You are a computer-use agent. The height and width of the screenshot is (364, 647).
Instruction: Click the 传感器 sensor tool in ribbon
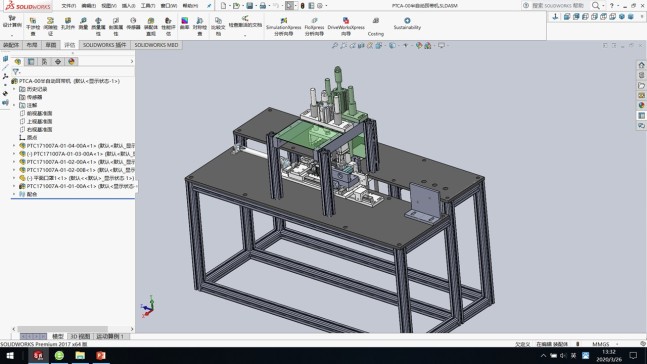click(133, 23)
